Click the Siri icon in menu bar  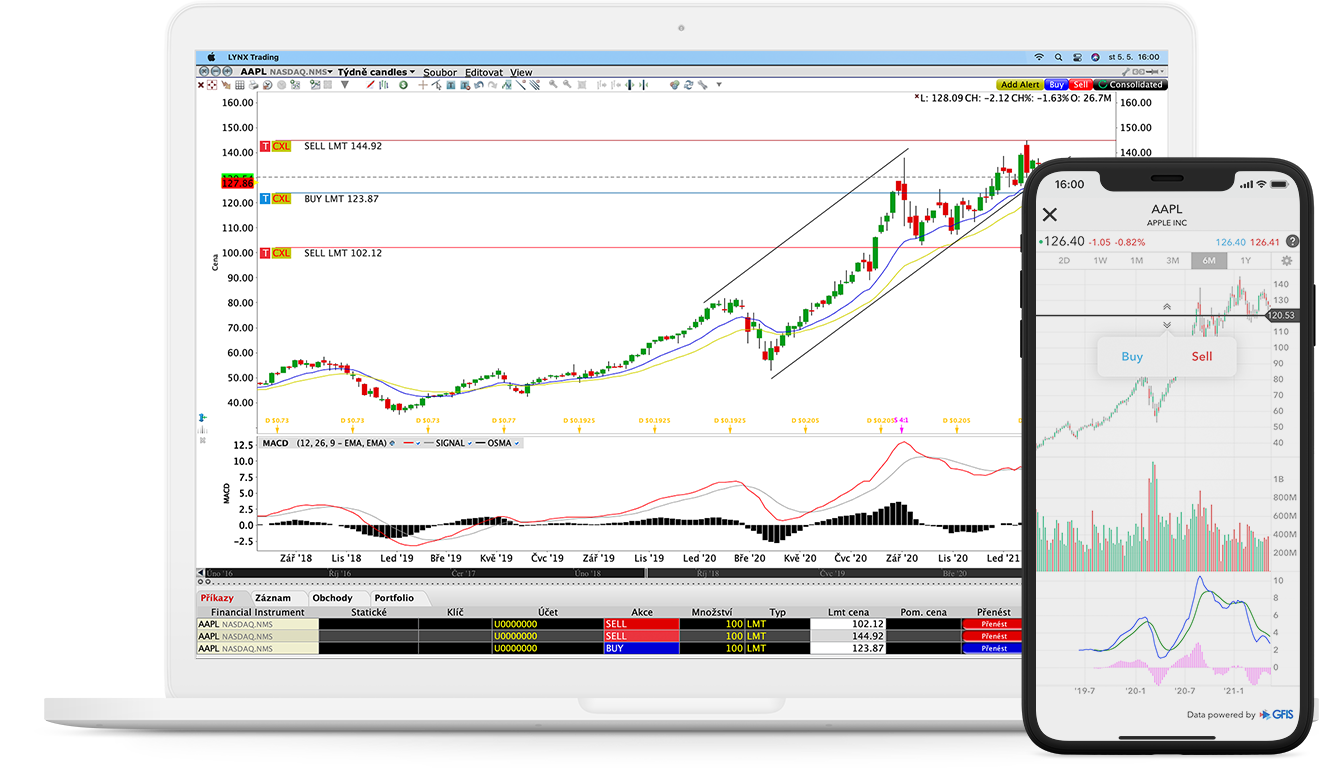pyautogui.click(x=1095, y=57)
